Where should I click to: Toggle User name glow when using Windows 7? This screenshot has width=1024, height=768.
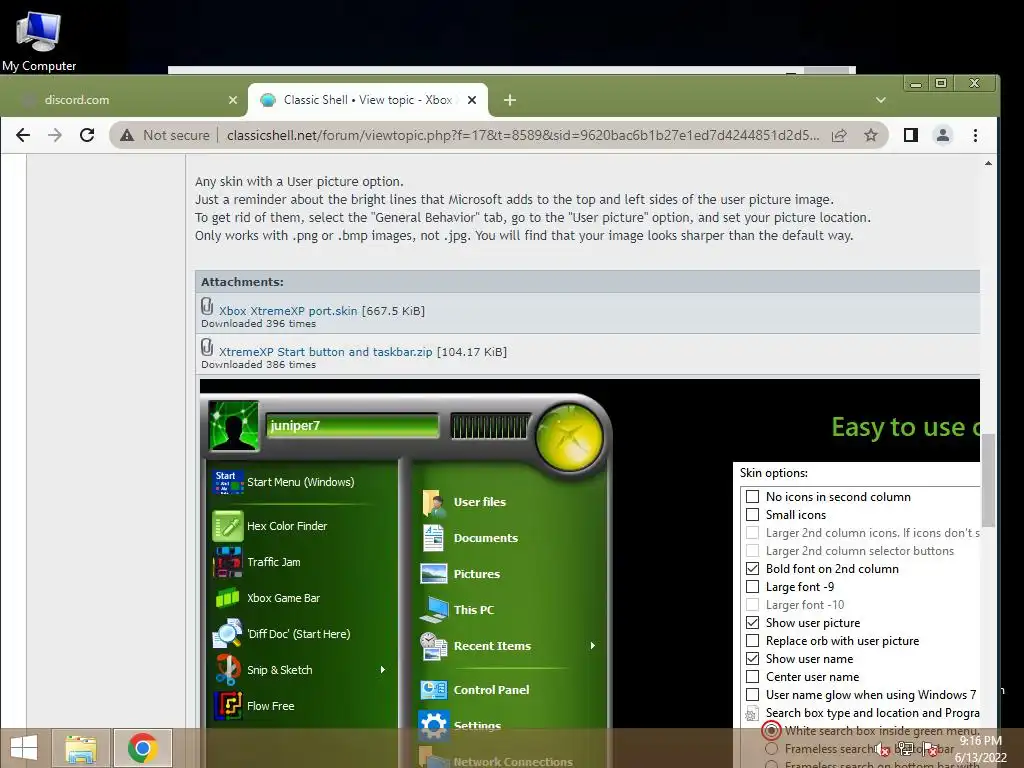752,695
